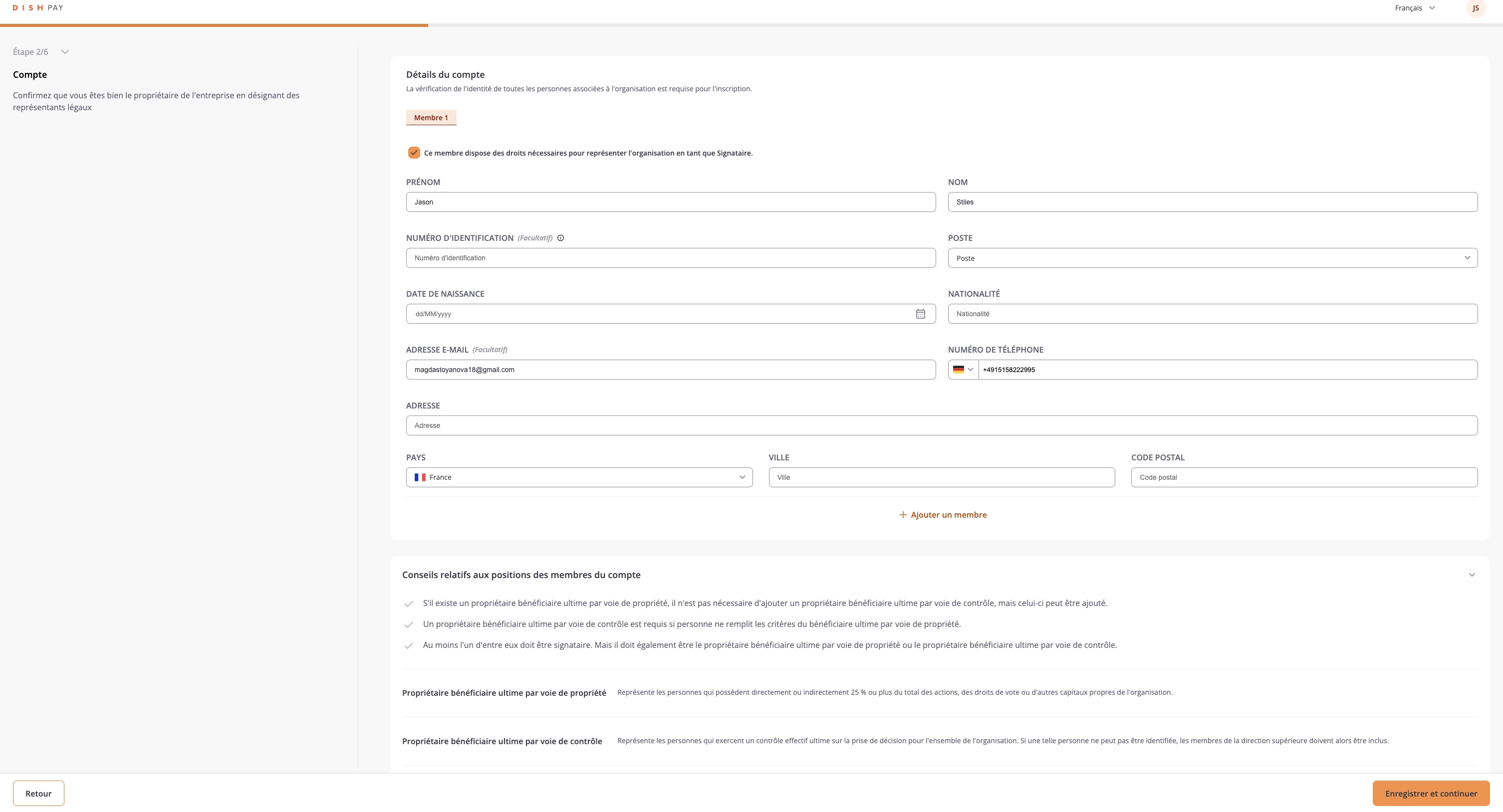Open the JS user avatar menu

[1476, 8]
